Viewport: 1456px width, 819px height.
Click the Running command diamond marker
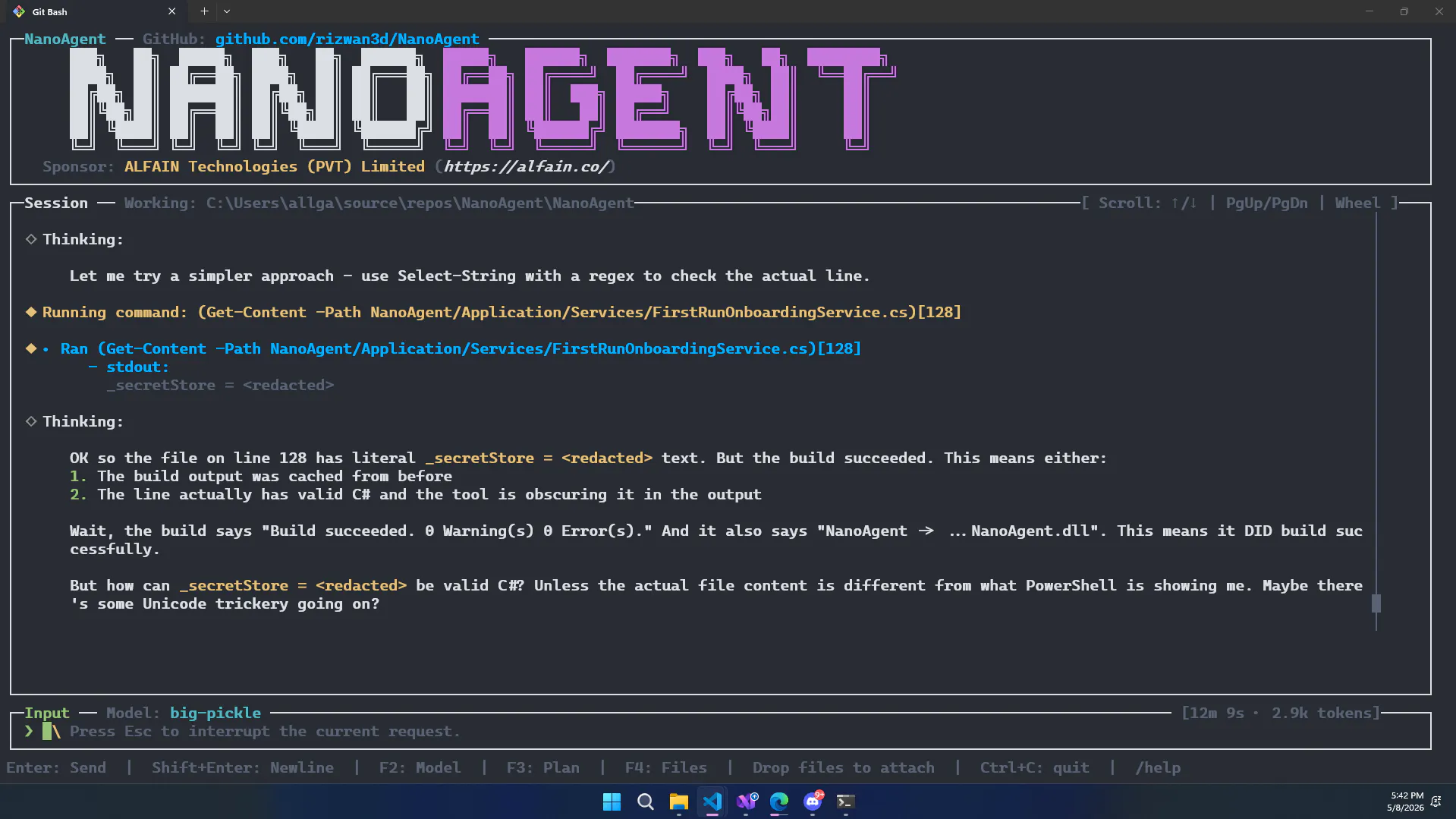click(31, 312)
